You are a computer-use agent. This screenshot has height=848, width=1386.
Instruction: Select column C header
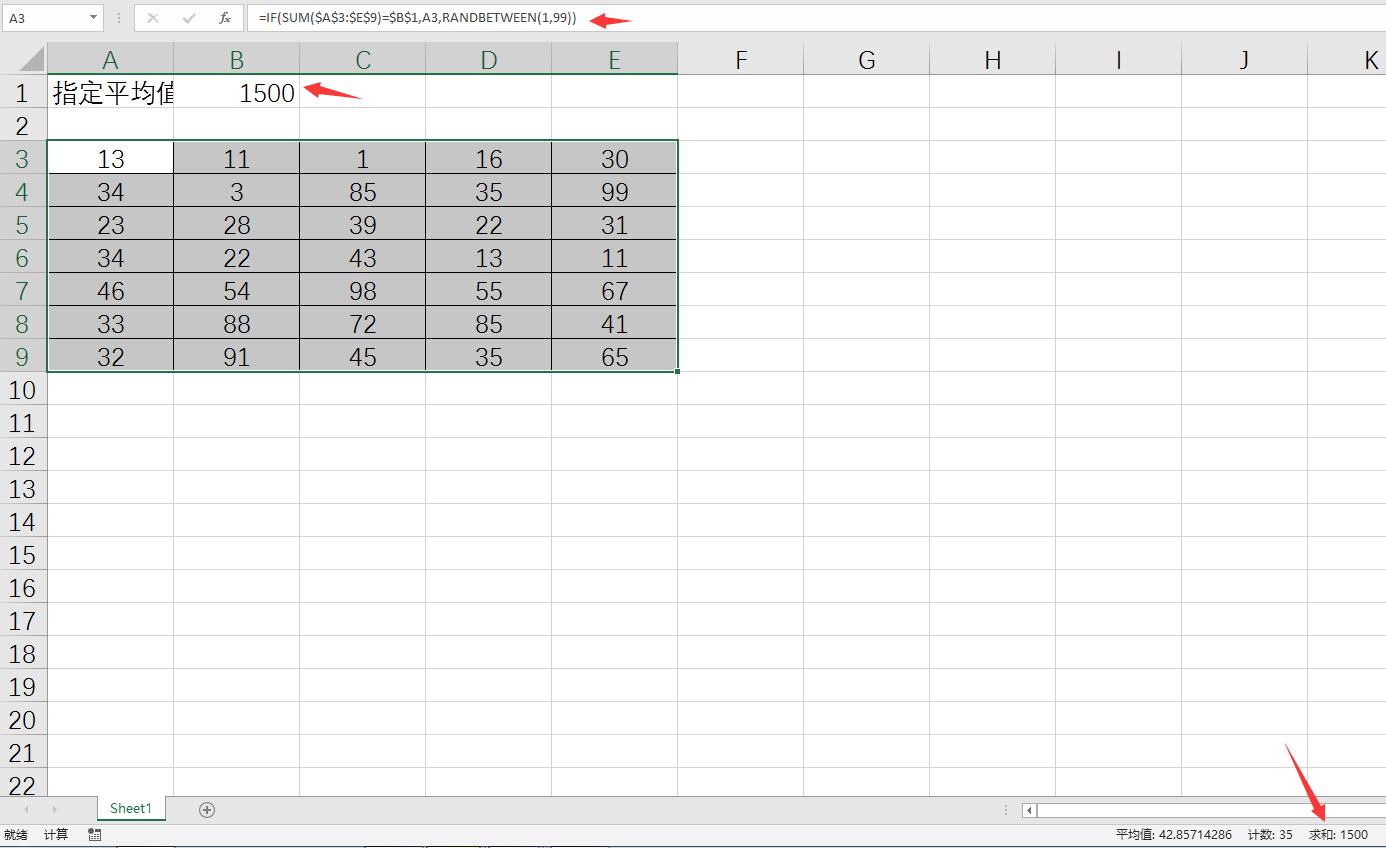point(362,59)
